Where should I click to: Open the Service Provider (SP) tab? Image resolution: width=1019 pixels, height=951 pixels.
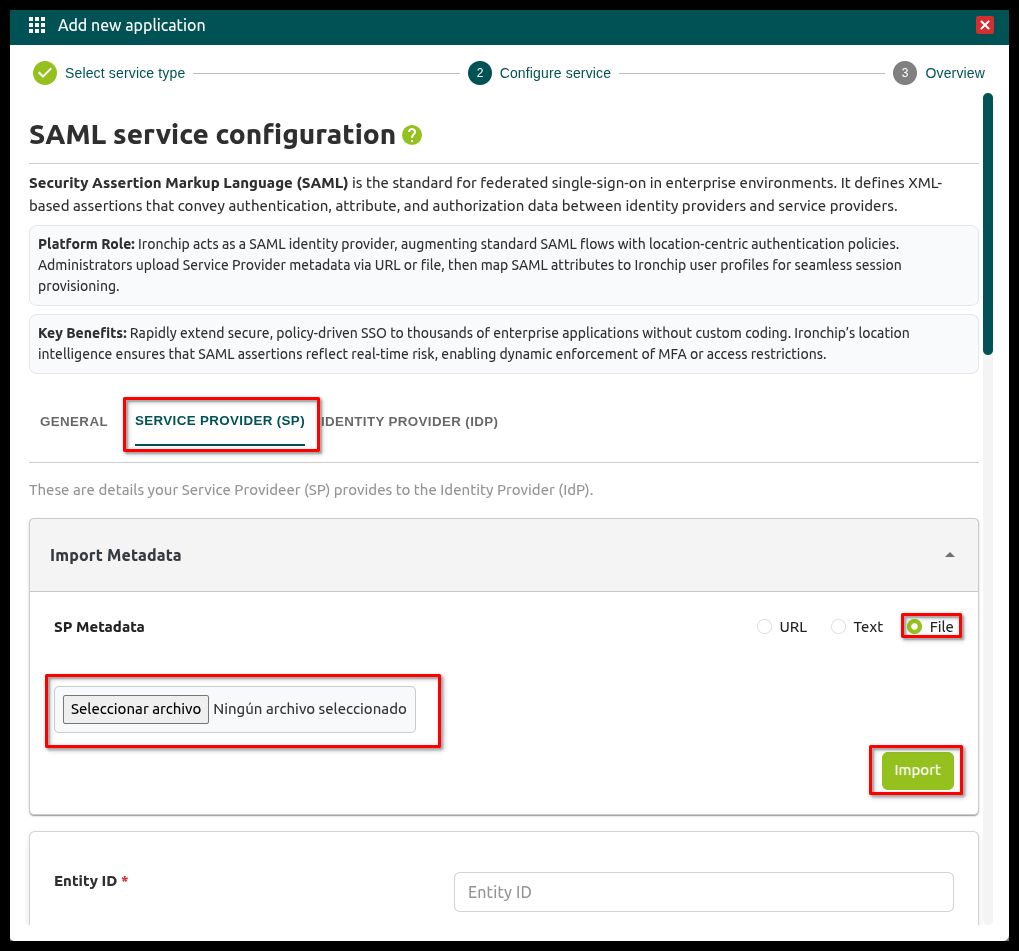click(x=220, y=422)
